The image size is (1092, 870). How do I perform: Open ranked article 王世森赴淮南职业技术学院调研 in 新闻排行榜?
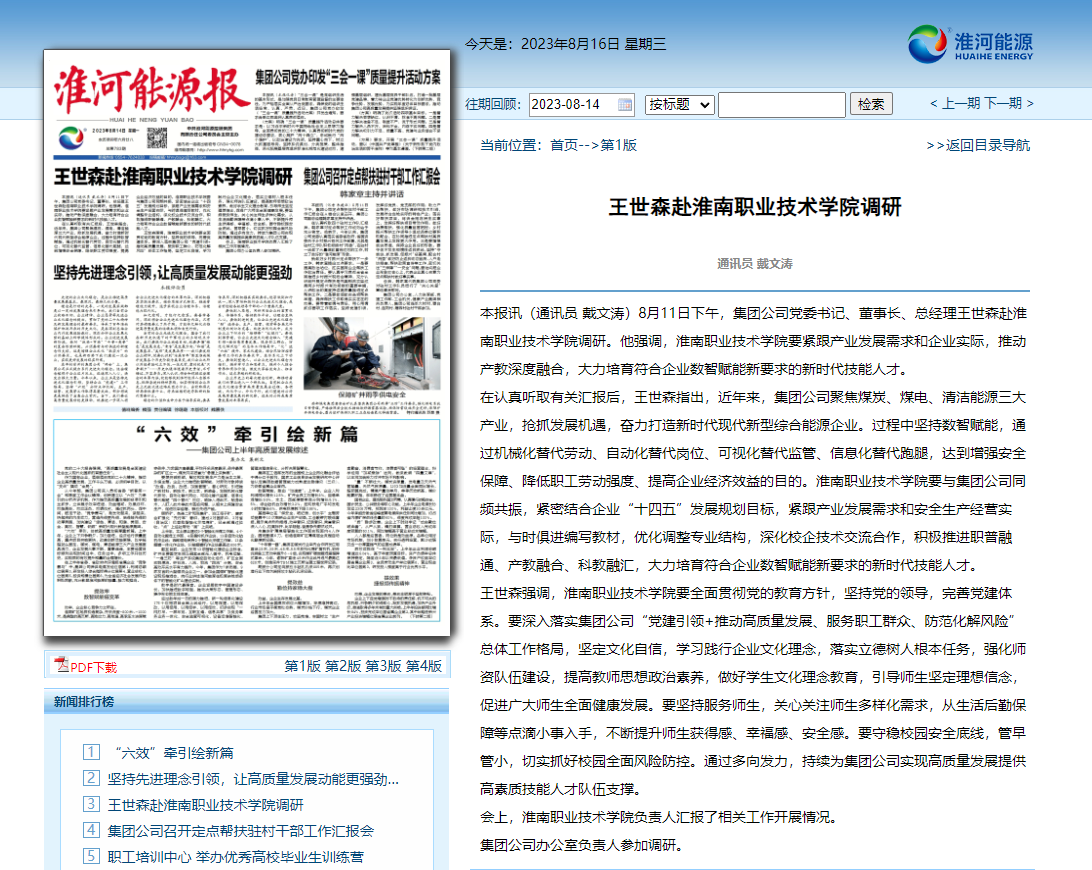click(205, 805)
